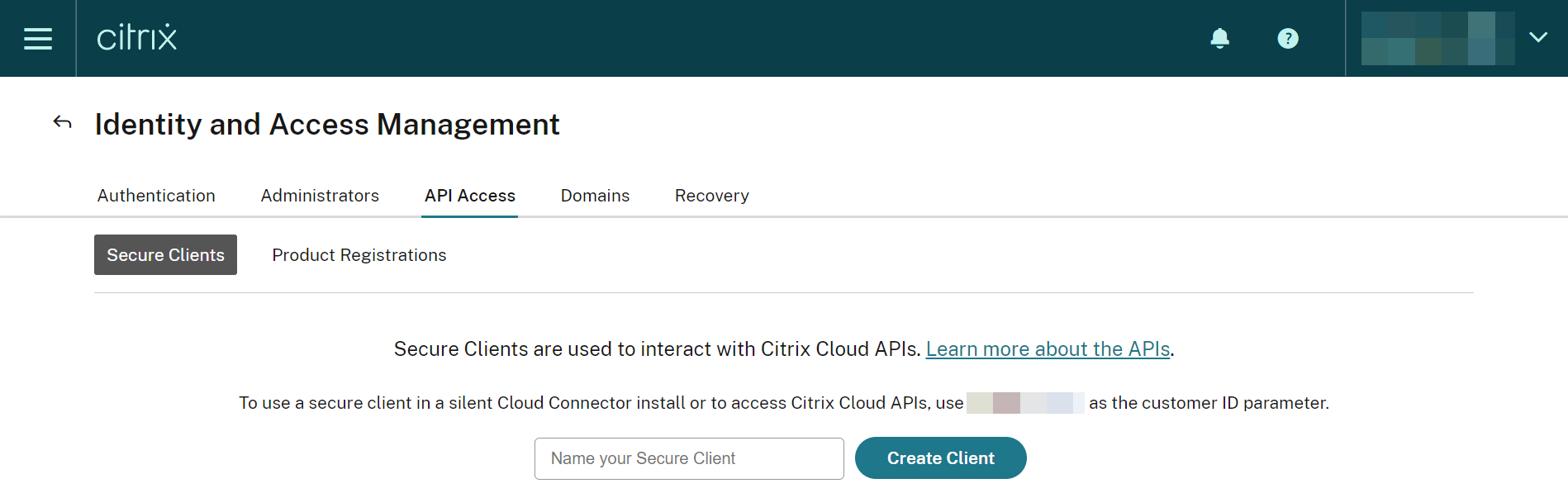
Task: Open the notifications bell
Action: click(1219, 38)
